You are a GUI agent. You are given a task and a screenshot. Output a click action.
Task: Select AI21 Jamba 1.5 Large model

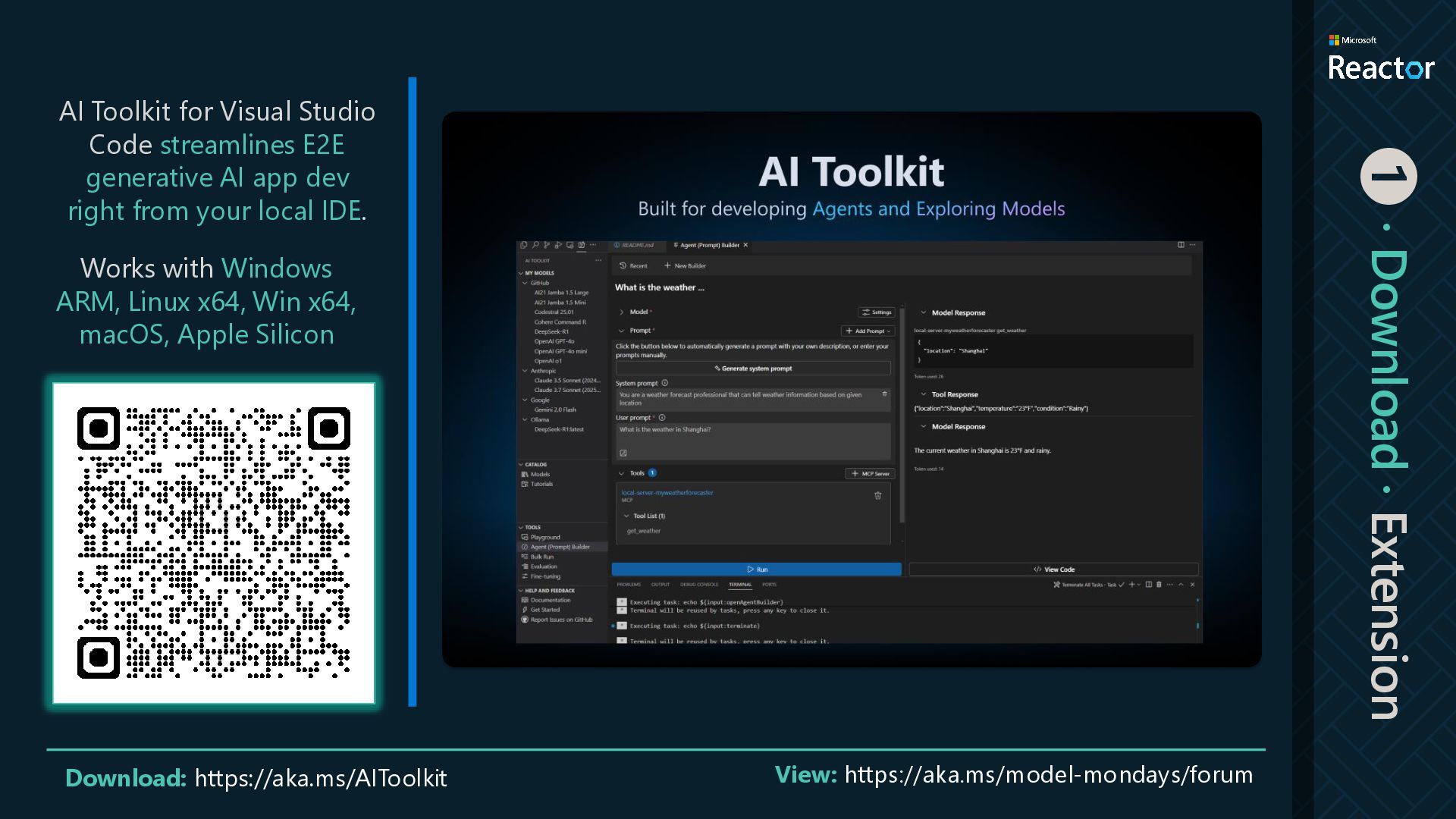pyautogui.click(x=561, y=293)
